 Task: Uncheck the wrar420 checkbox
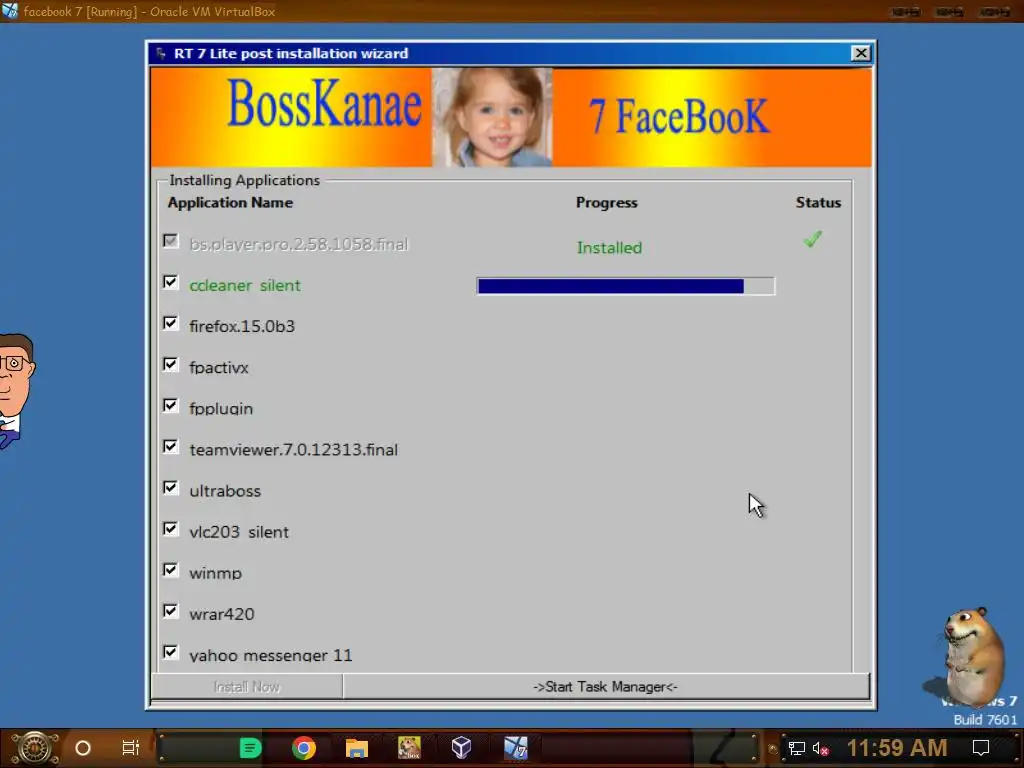click(170, 611)
